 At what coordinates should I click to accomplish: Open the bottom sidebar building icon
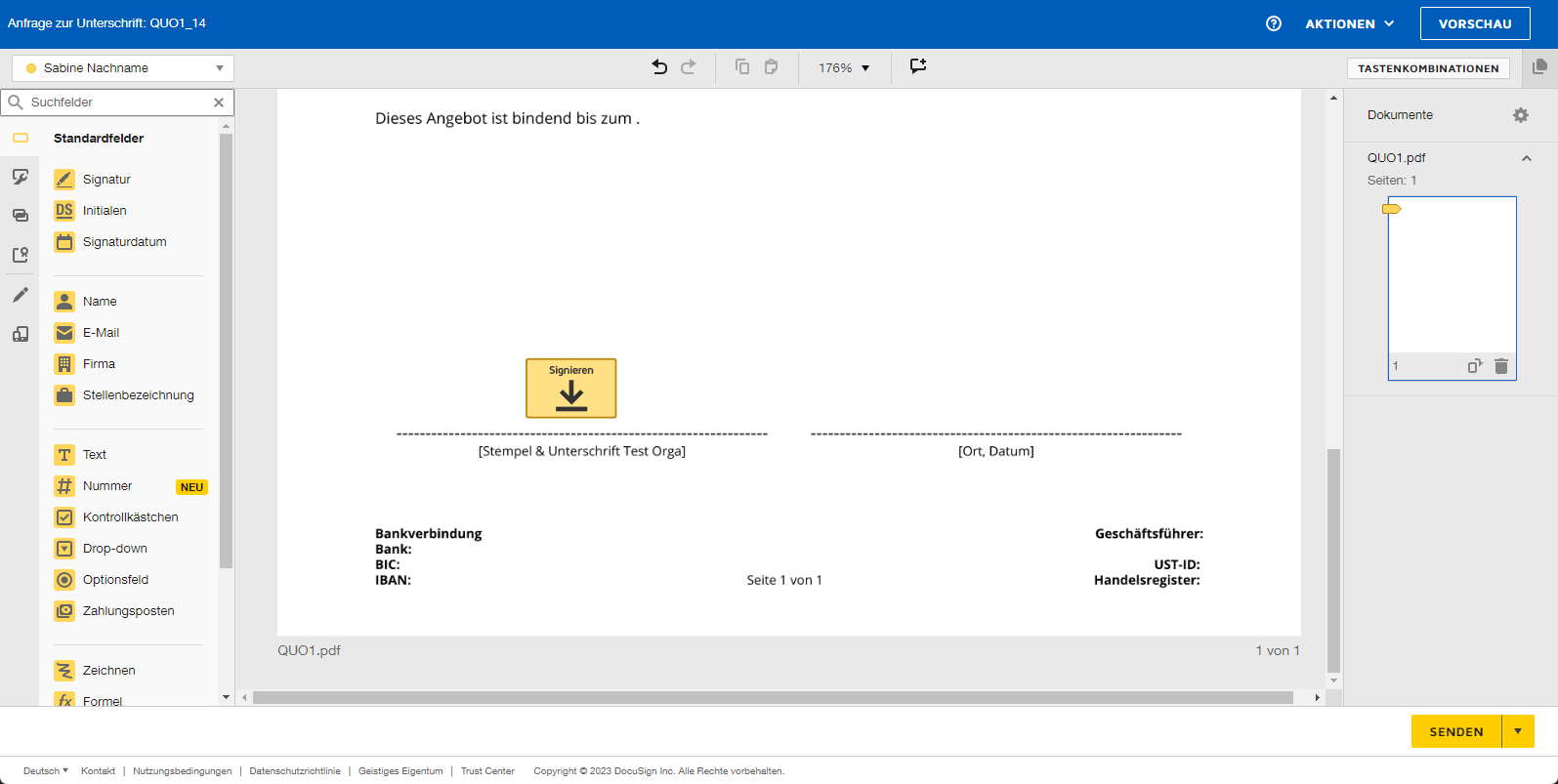21,334
